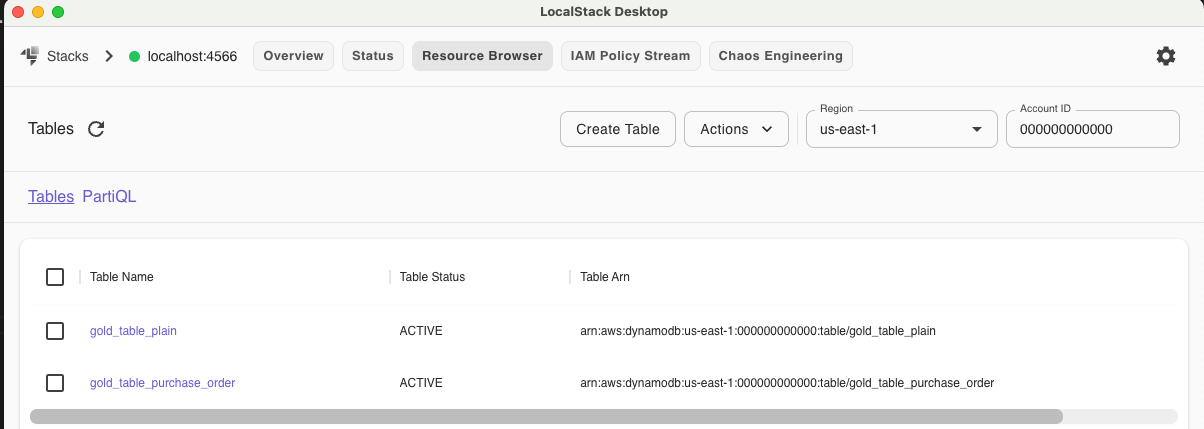Click the Create Table button
Screen dimensions: 1204x429
[x=617, y=129]
